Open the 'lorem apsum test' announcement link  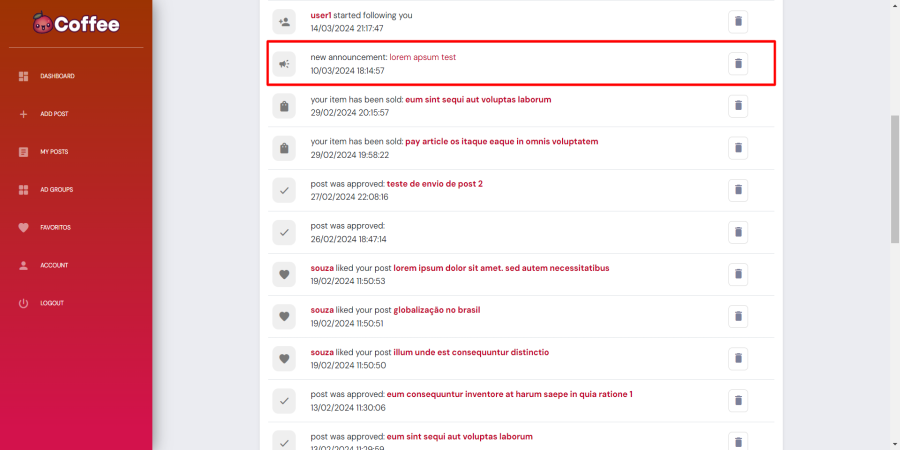(x=422, y=57)
